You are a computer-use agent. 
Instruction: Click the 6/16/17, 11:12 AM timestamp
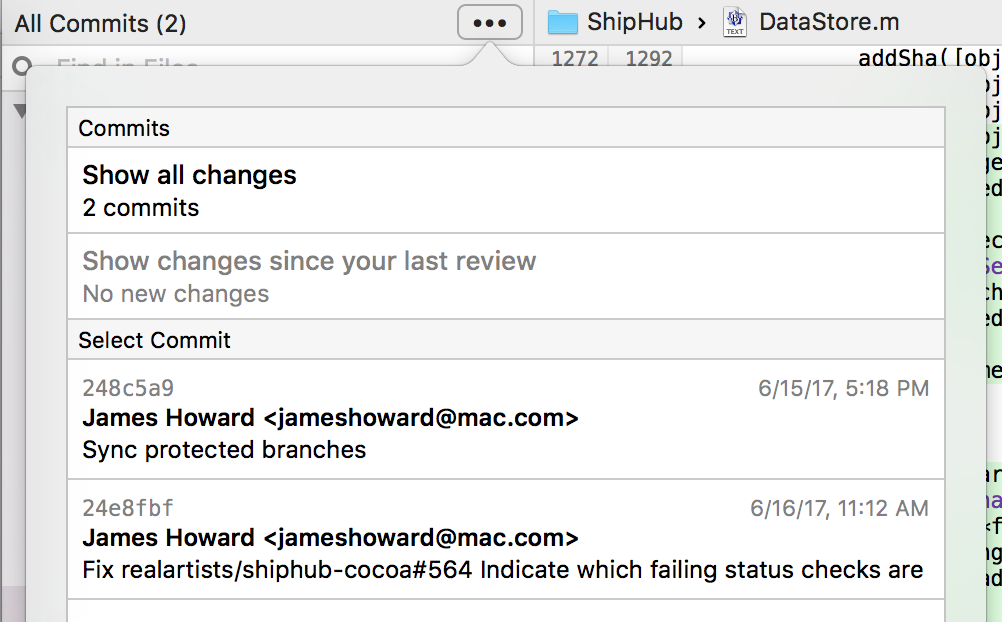[839, 508]
